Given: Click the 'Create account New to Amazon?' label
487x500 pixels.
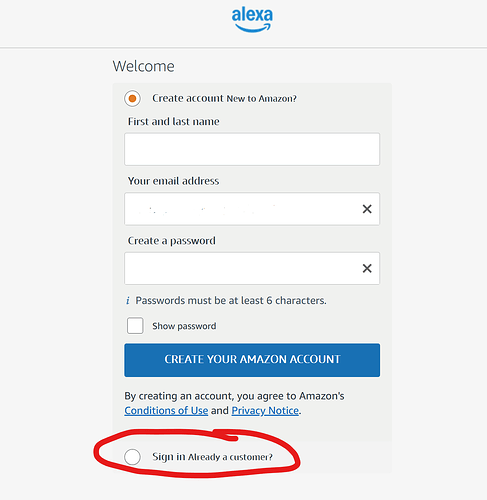Looking at the screenshot, I should (x=224, y=98).
